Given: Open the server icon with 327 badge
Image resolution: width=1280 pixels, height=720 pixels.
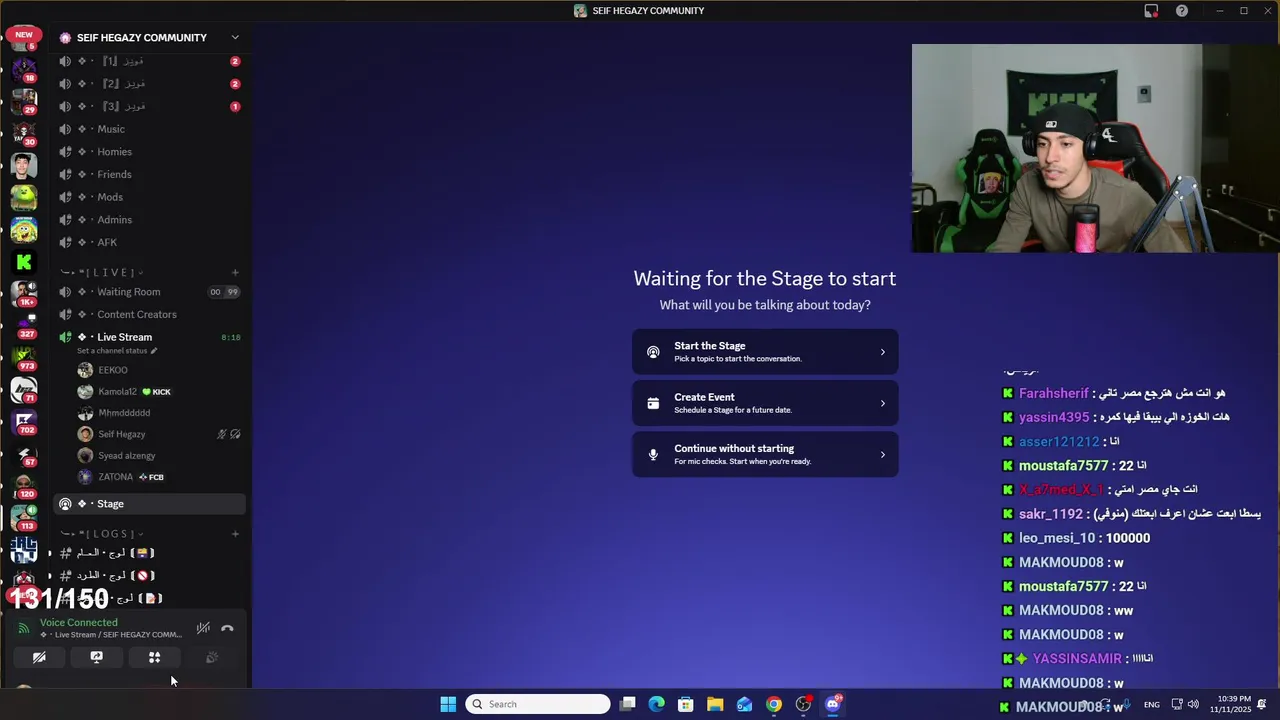Looking at the screenshot, I should click(24, 325).
